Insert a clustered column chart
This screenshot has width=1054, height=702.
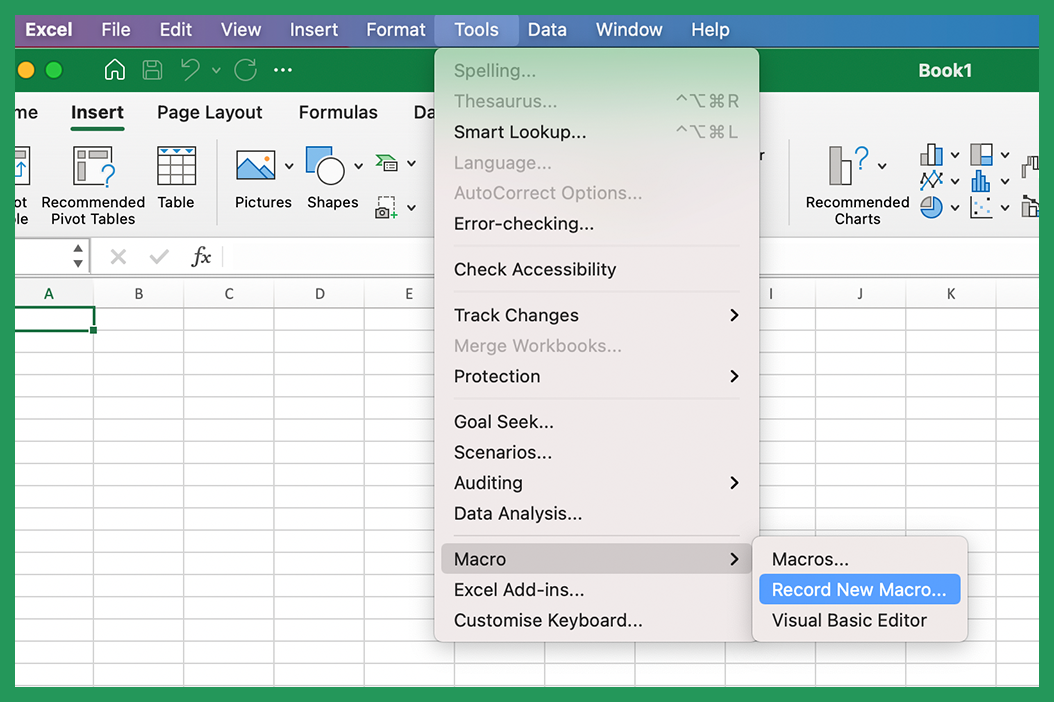click(x=930, y=155)
